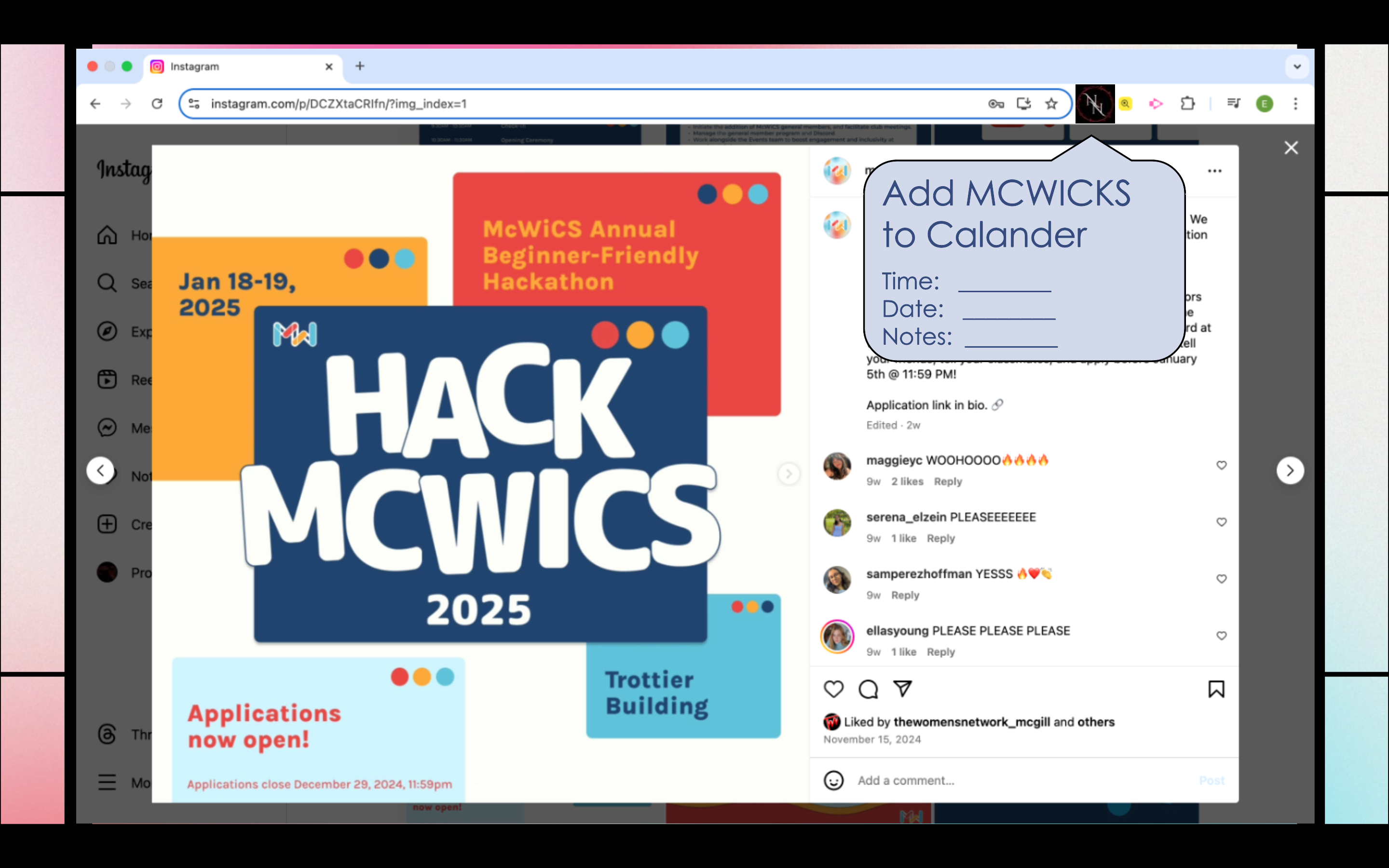This screenshot has width=1389, height=868.
Task: Open the emoji picker smiley icon
Action: (x=833, y=781)
